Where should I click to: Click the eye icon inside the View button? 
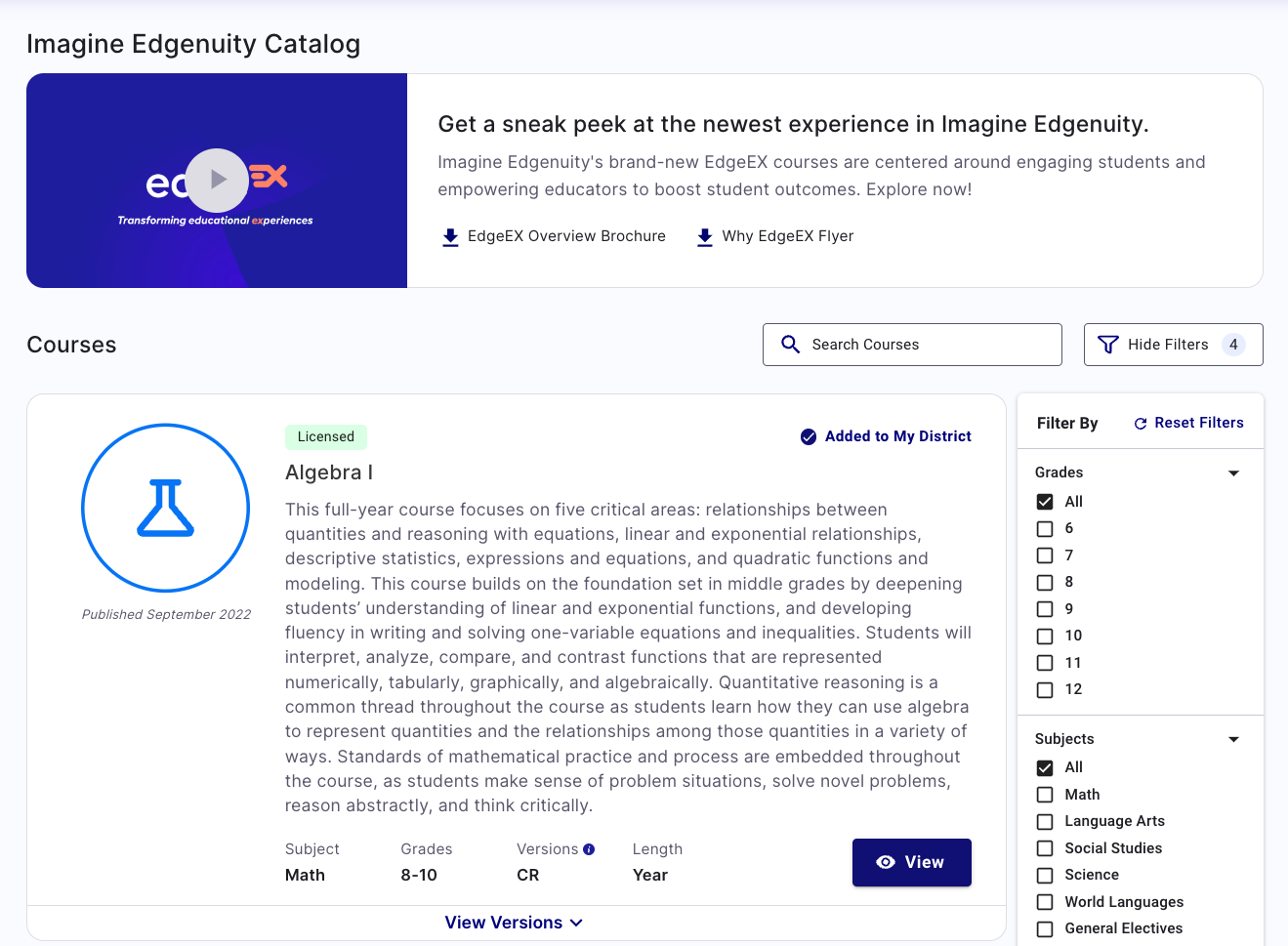click(x=886, y=862)
